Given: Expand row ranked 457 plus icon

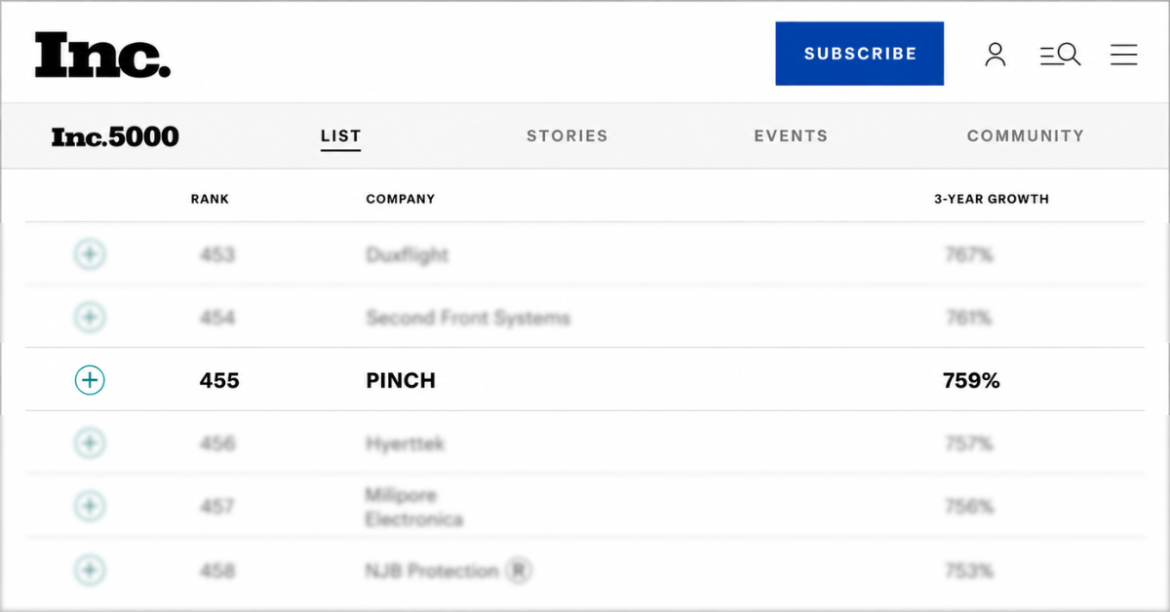Looking at the screenshot, I should [x=90, y=506].
